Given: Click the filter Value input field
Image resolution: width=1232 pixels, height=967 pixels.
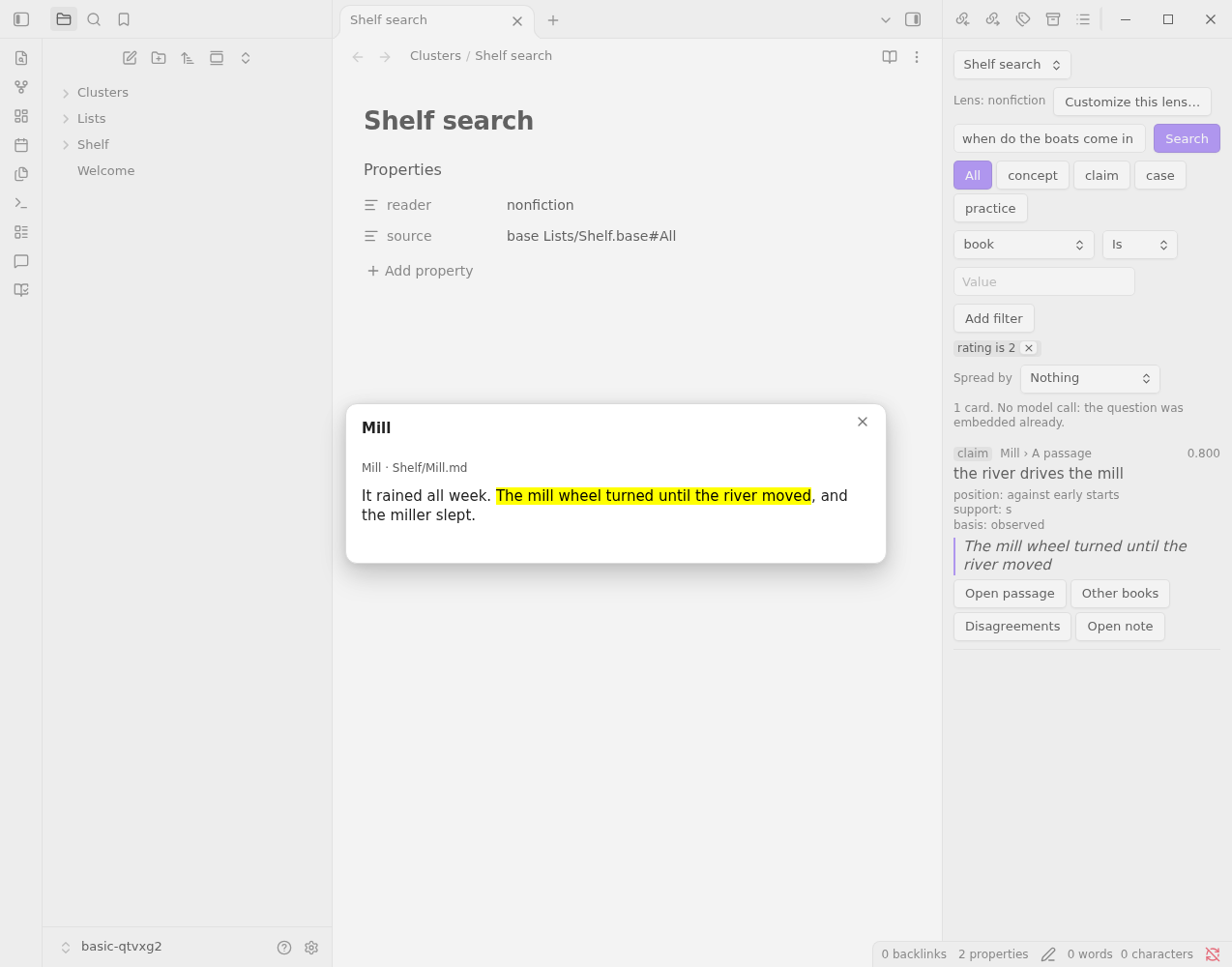Looking at the screenshot, I should coord(1044,281).
